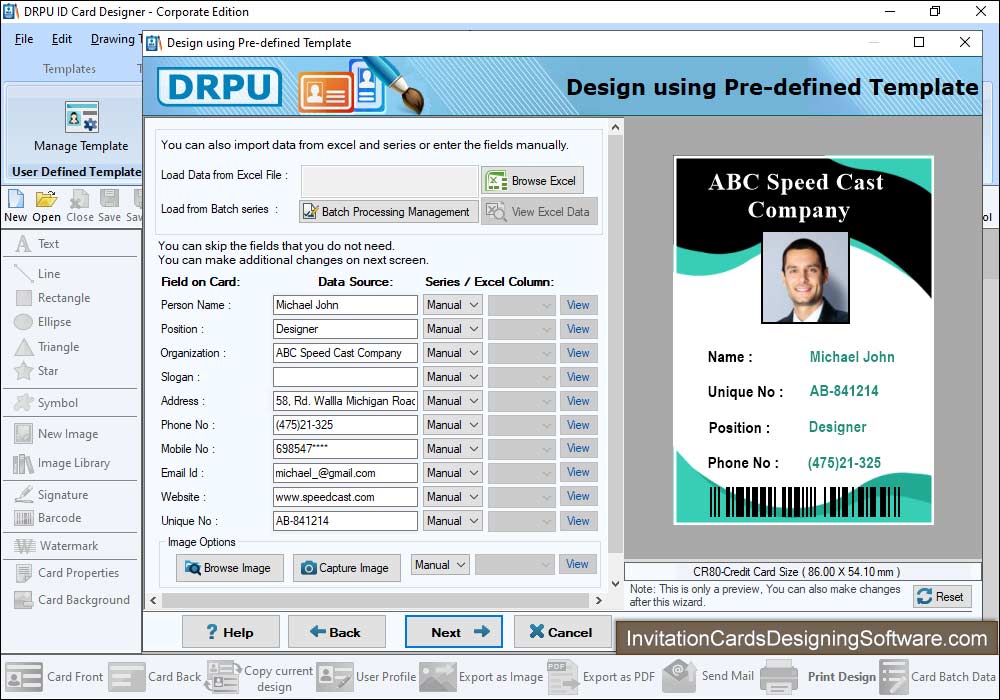
Task: Open User Profile in bottom toolbar
Action: point(366,676)
